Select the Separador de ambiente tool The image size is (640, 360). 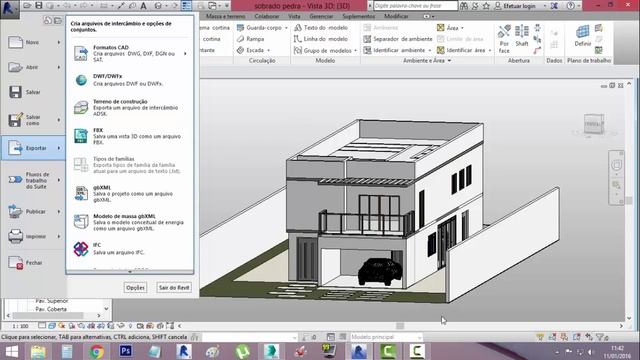(x=398, y=39)
